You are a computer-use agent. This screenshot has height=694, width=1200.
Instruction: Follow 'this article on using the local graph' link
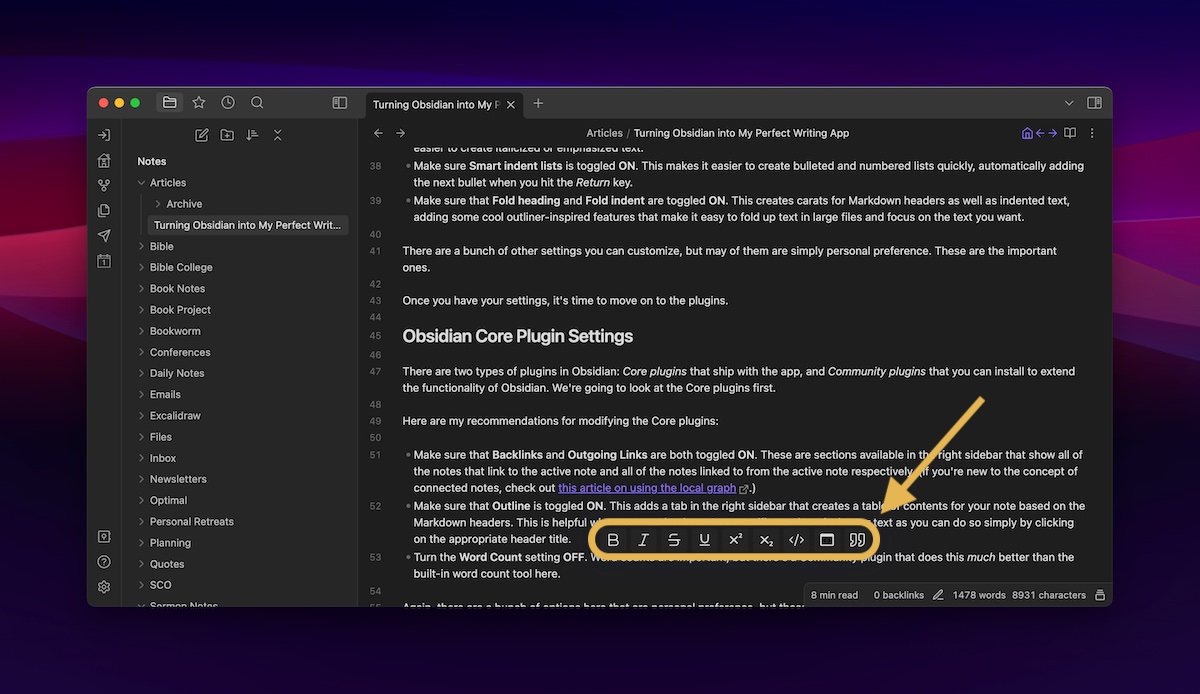(x=647, y=488)
